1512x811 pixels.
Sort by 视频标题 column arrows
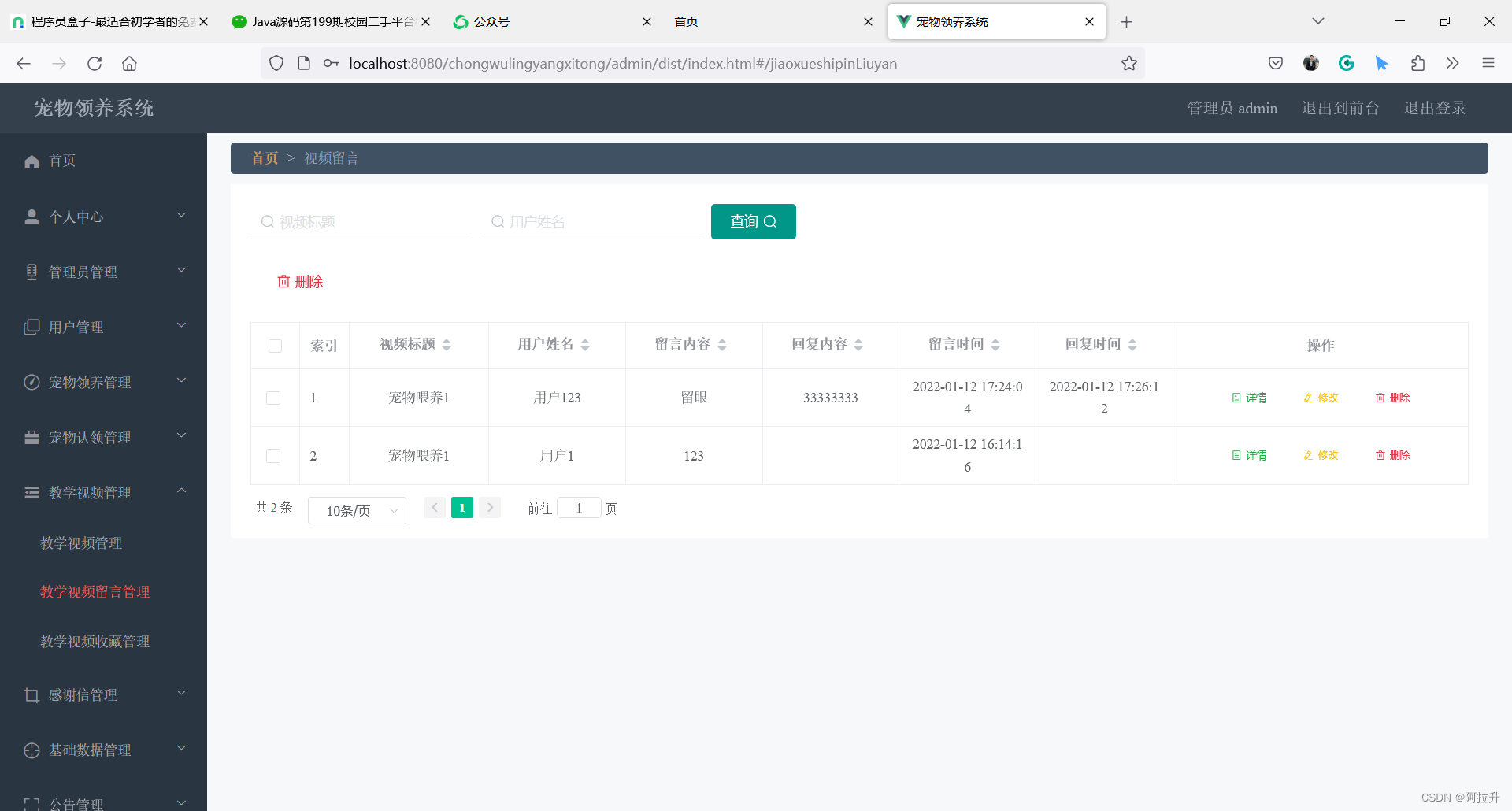tap(447, 345)
